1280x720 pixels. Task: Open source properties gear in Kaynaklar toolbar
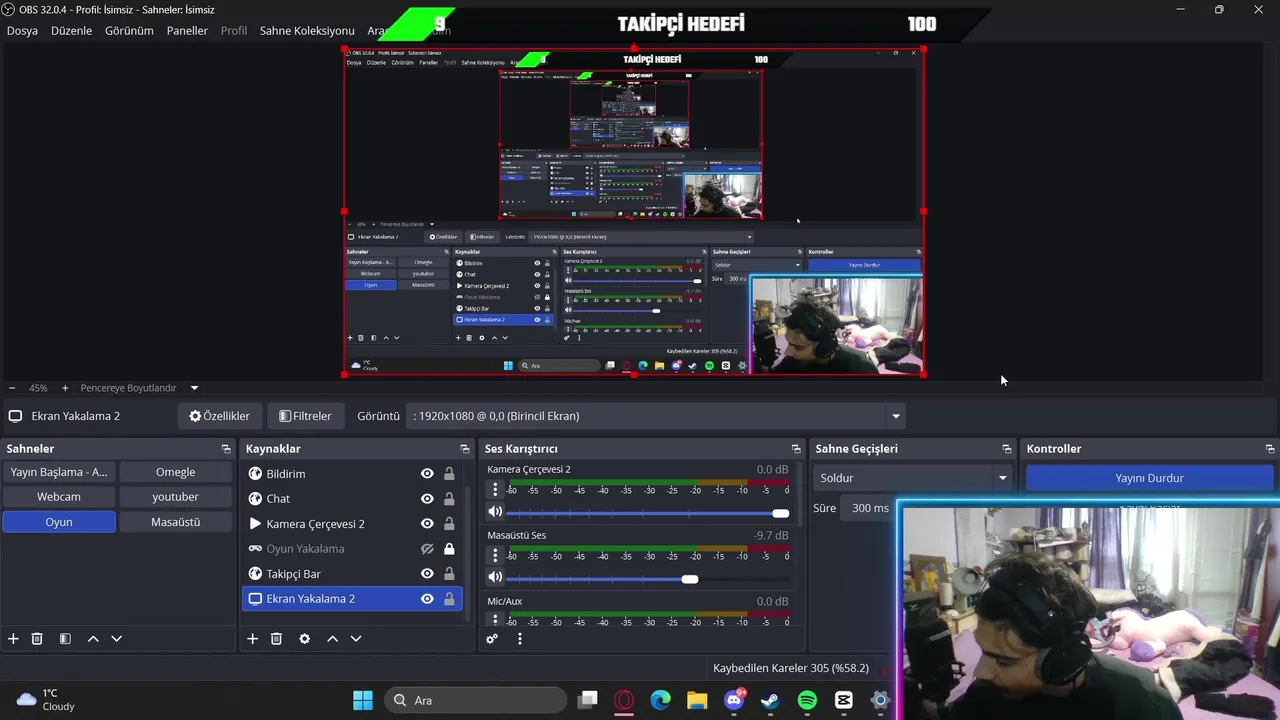[x=305, y=639]
